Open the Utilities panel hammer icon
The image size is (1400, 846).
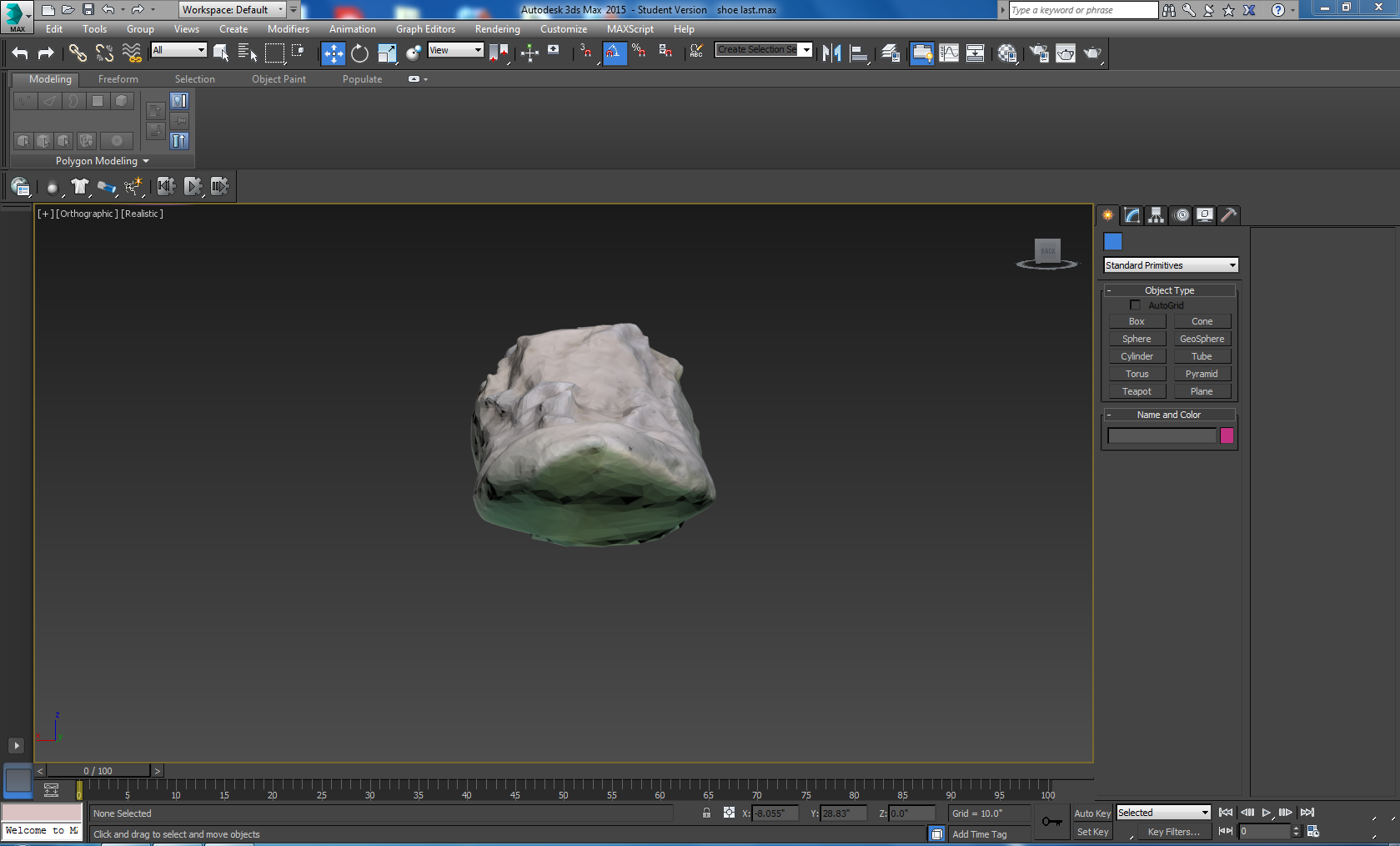tap(1228, 215)
